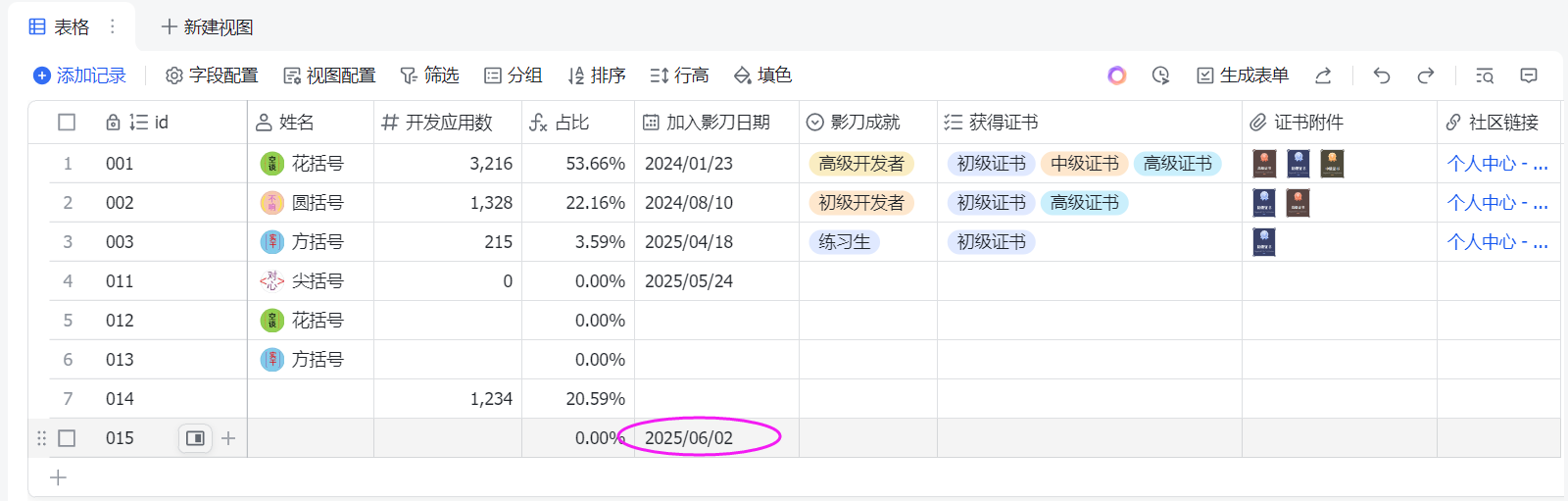
Task: Click the 添加记录 button
Action: coord(79,75)
